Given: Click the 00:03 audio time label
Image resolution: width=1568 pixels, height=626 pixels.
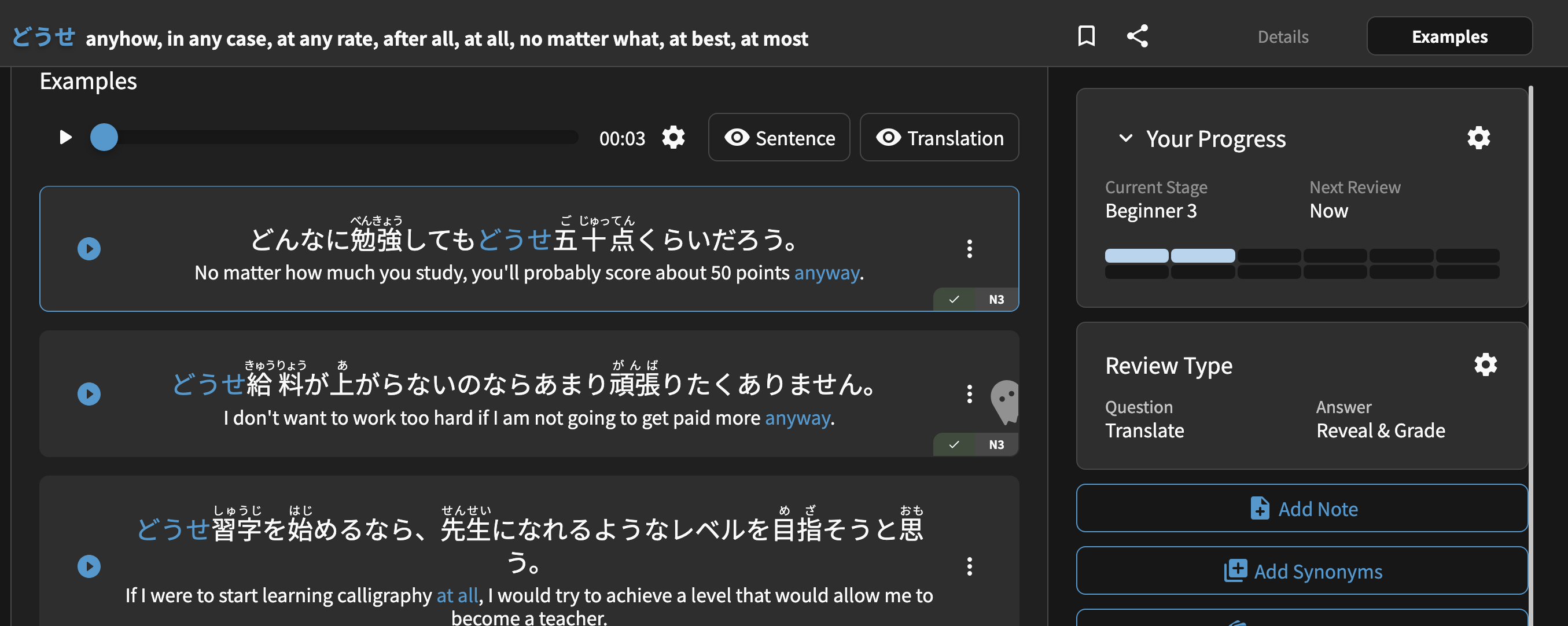Looking at the screenshot, I should pyautogui.click(x=621, y=138).
